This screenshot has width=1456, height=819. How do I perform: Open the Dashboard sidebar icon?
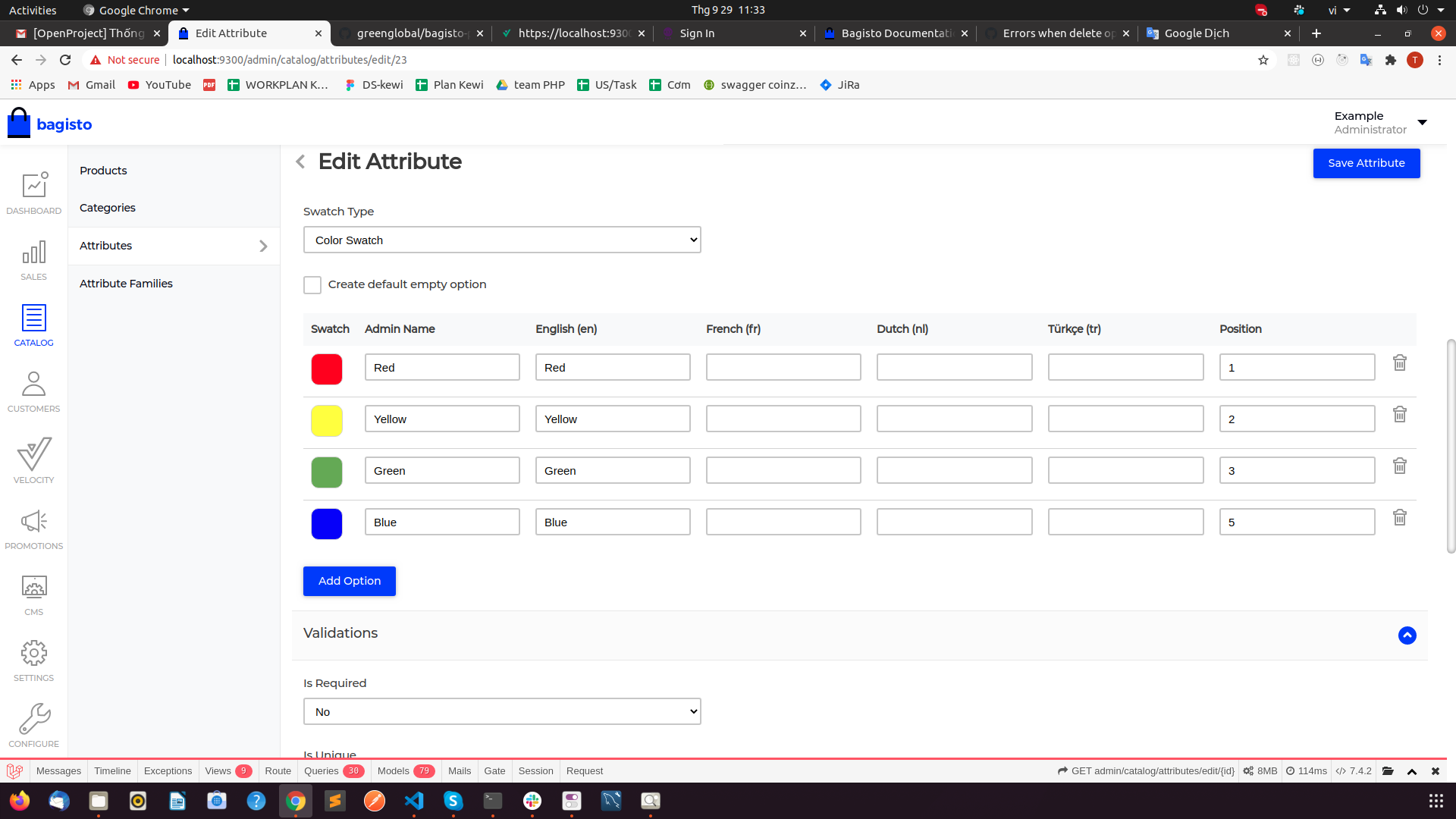(34, 193)
